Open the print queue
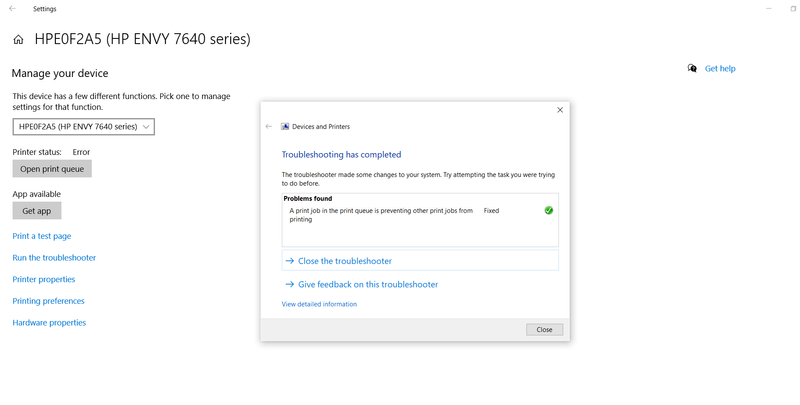Image resolution: width=800 pixels, height=405 pixels. [52, 169]
